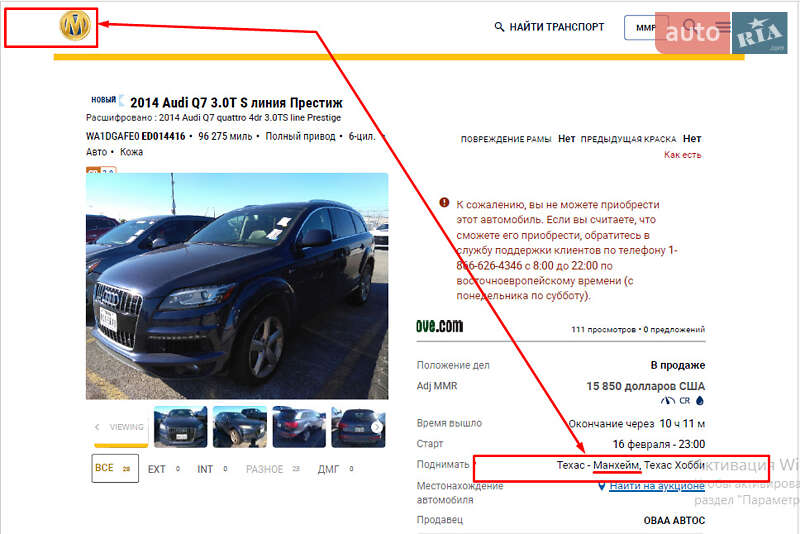Open the НАЙТИ ТРАНСПОРТ vehicle search
Screen dimensions: 800x534
pyautogui.click(x=549, y=27)
